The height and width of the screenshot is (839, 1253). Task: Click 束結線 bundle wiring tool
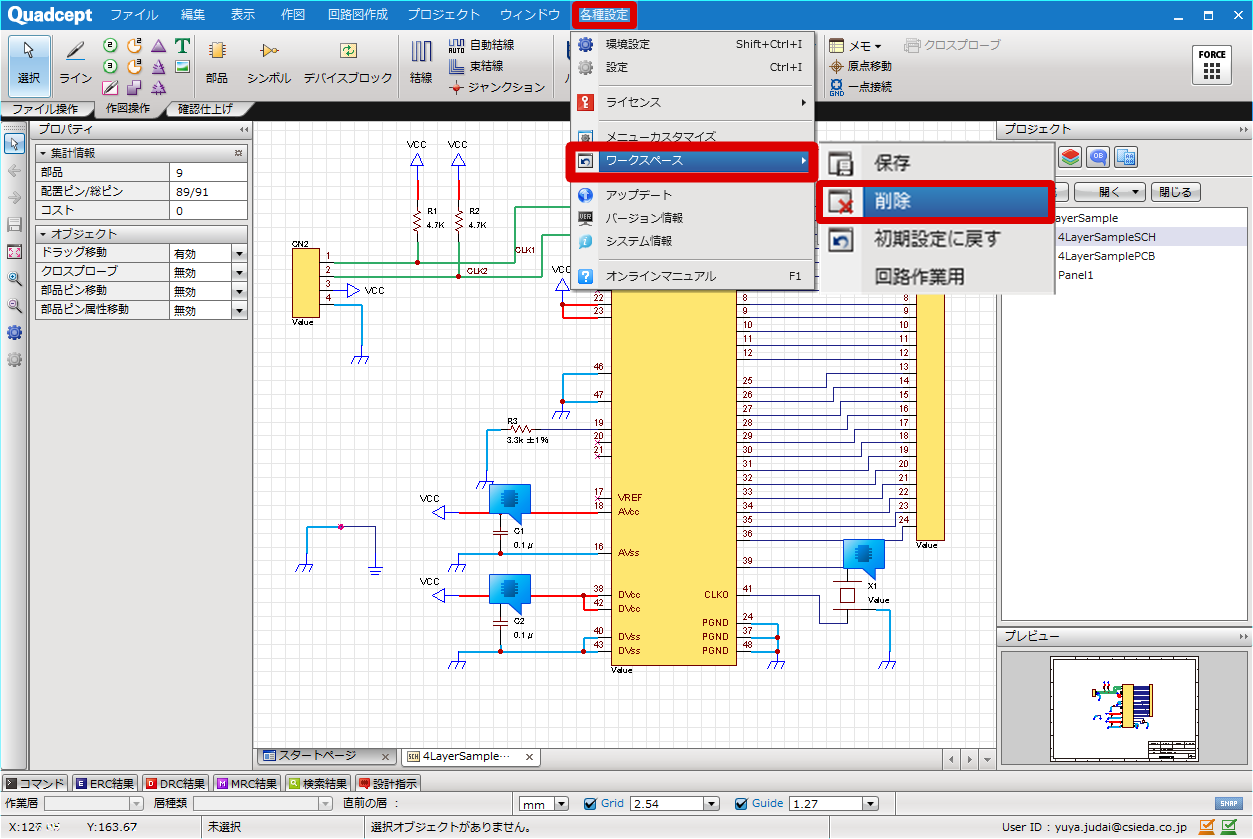pos(476,66)
